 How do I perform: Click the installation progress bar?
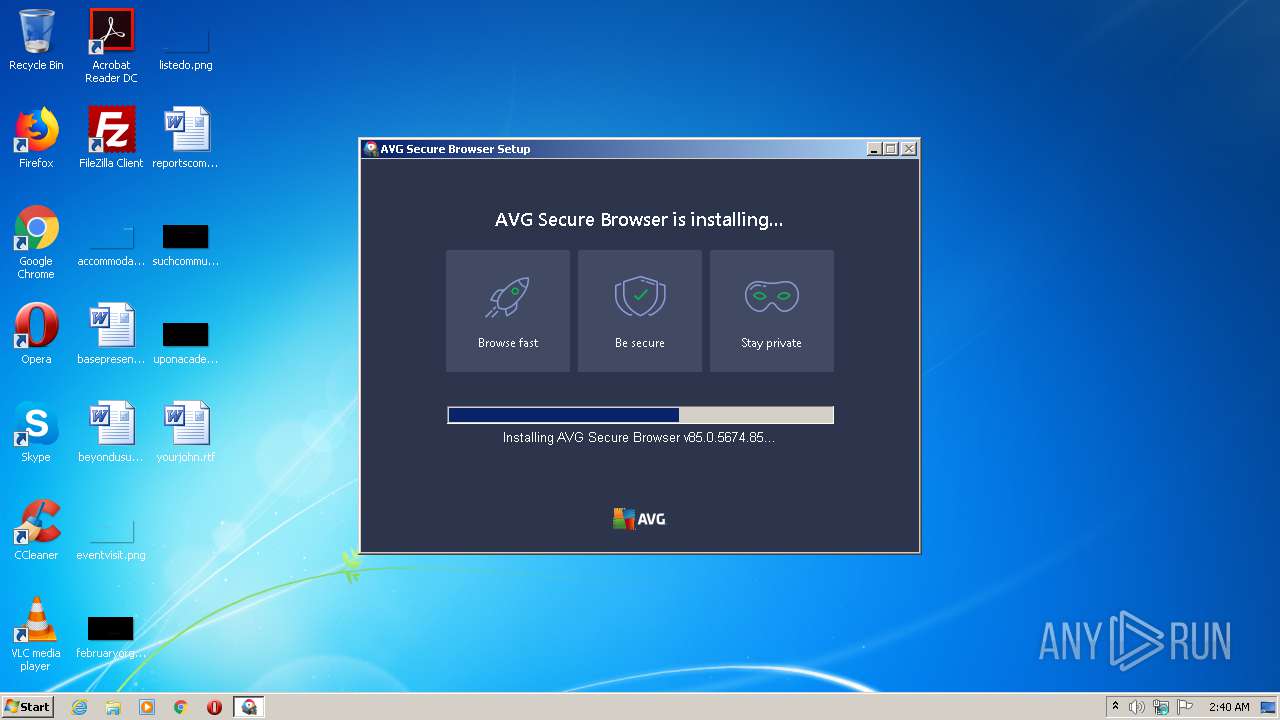(x=640, y=415)
